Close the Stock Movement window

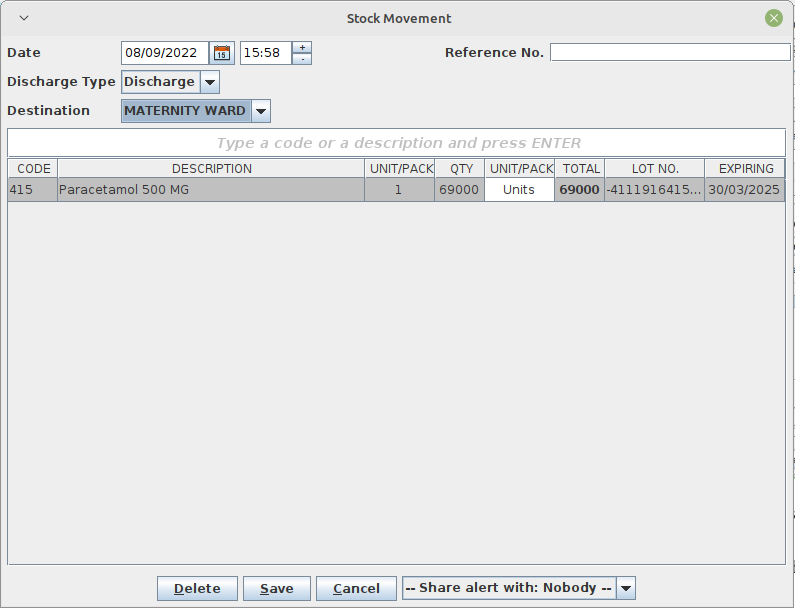773,18
